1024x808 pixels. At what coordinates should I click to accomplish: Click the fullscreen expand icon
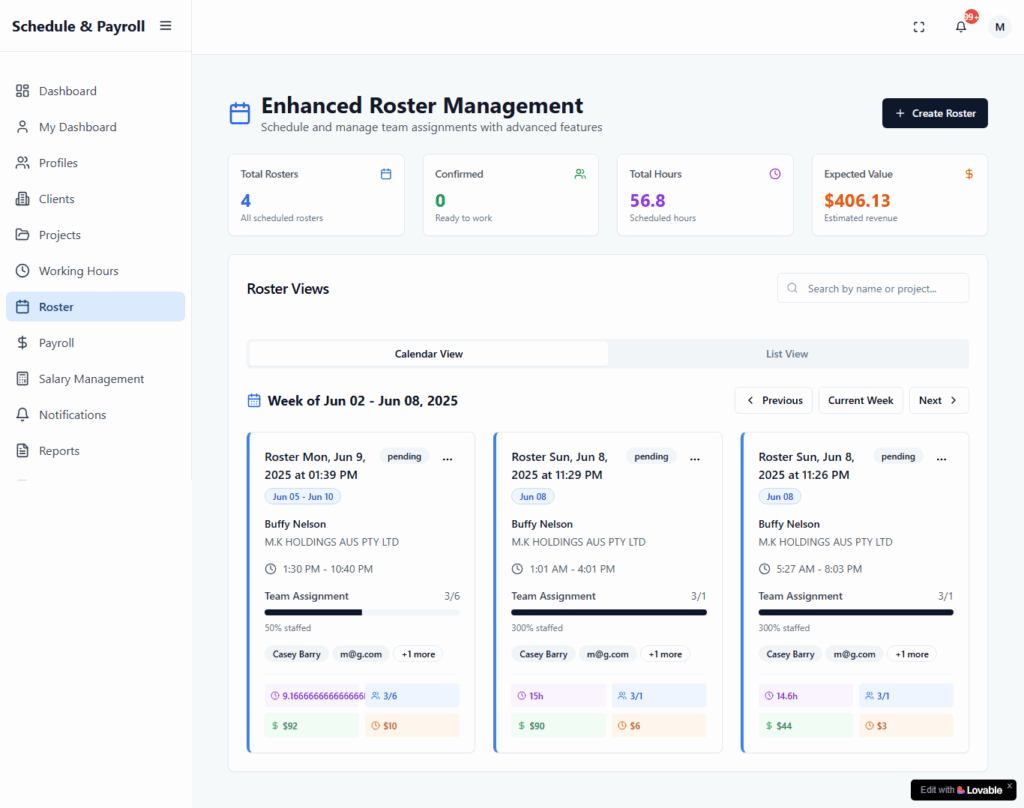click(919, 27)
